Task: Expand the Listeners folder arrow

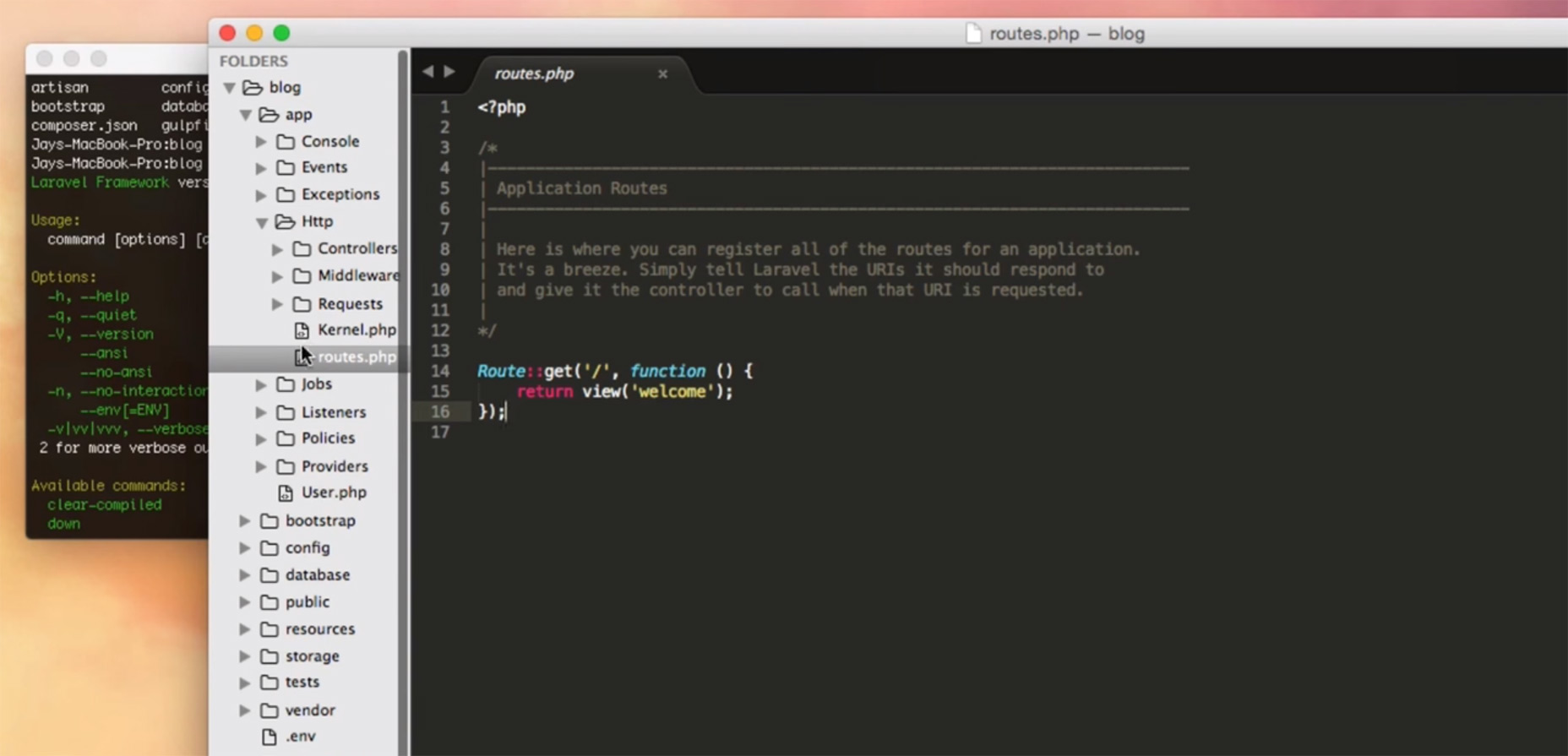Action: point(261,413)
